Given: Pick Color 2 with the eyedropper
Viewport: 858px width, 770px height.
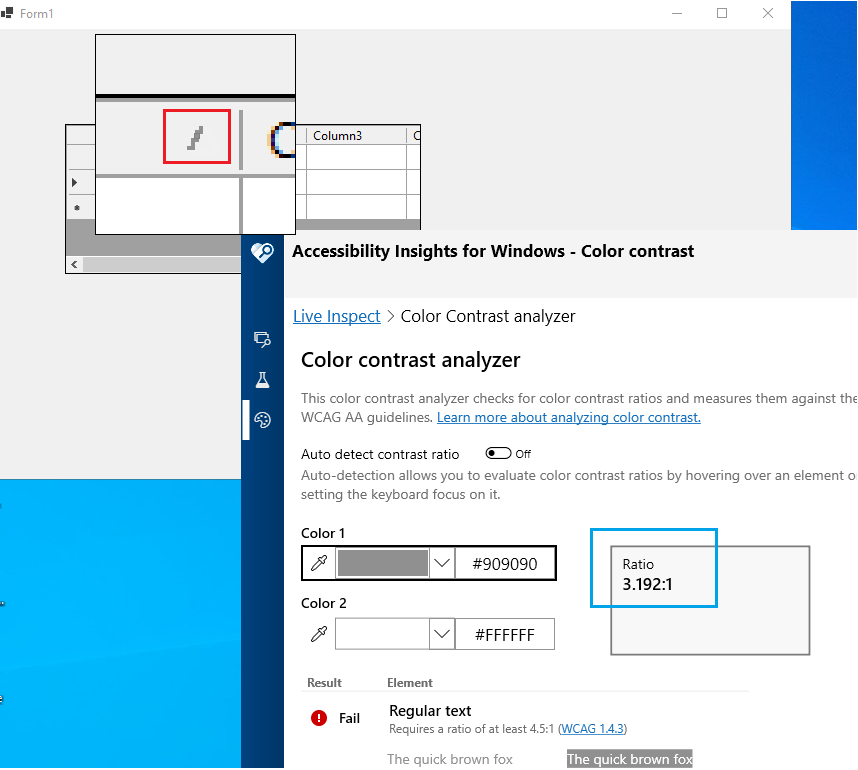Looking at the screenshot, I should click(318, 633).
